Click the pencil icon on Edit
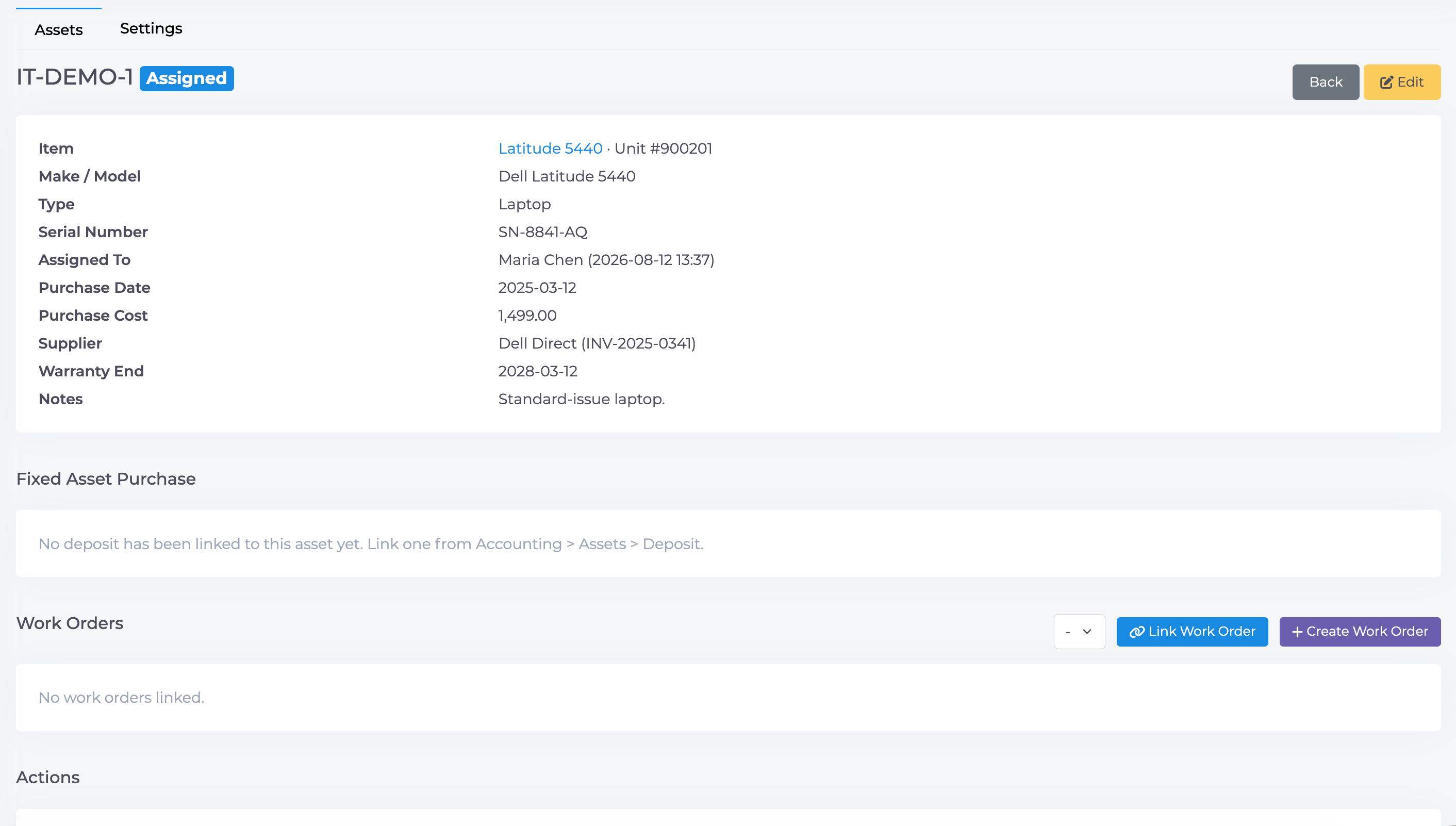The image size is (1456, 826). point(1386,83)
